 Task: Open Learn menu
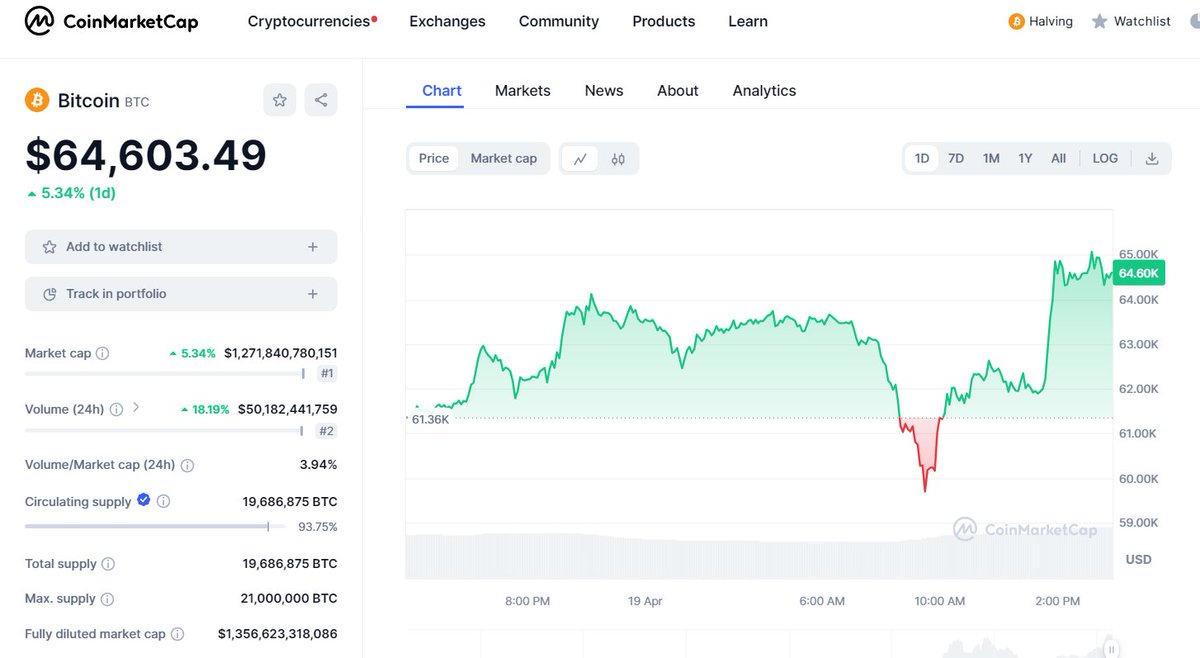tap(748, 21)
